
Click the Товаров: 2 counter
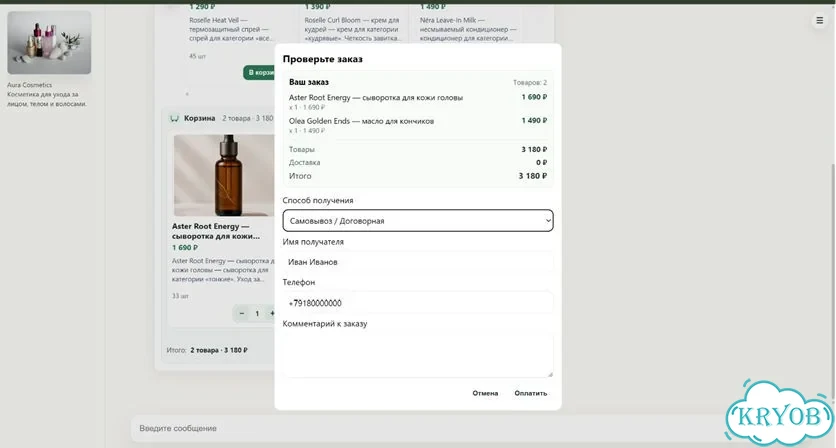[530, 83]
